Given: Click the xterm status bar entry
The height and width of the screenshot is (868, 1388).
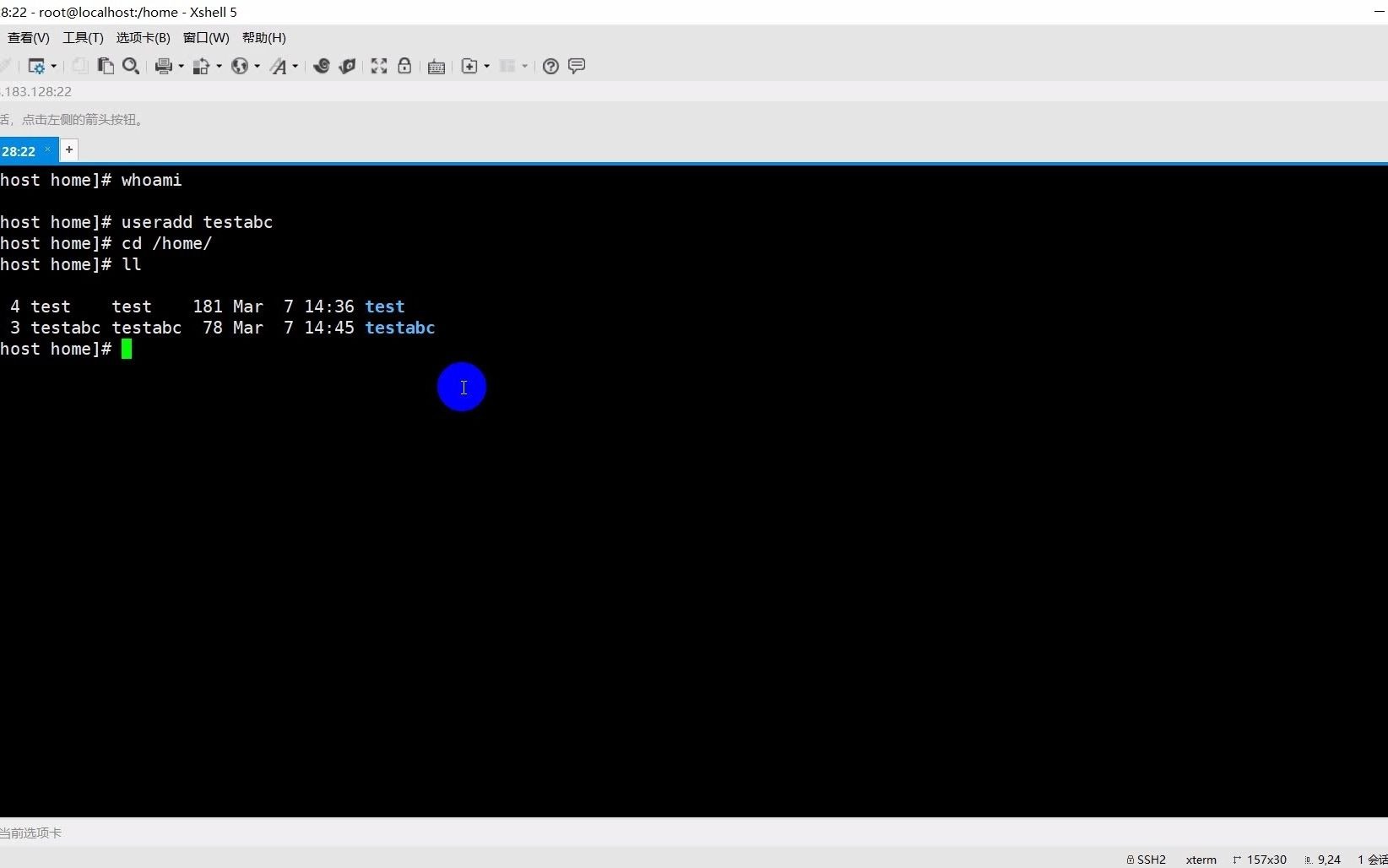Looking at the screenshot, I should (1201, 860).
